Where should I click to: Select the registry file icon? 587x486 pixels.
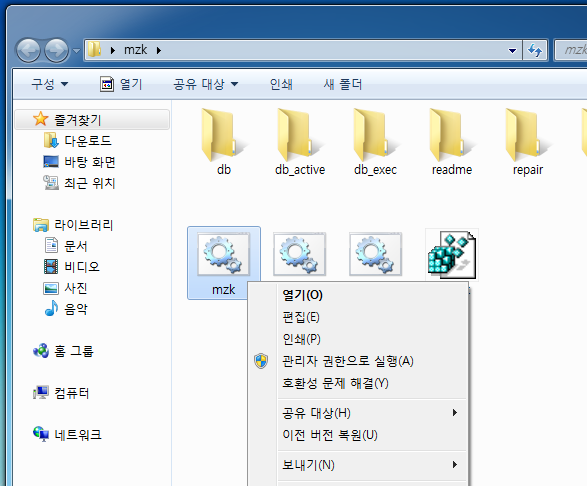point(452,255)
